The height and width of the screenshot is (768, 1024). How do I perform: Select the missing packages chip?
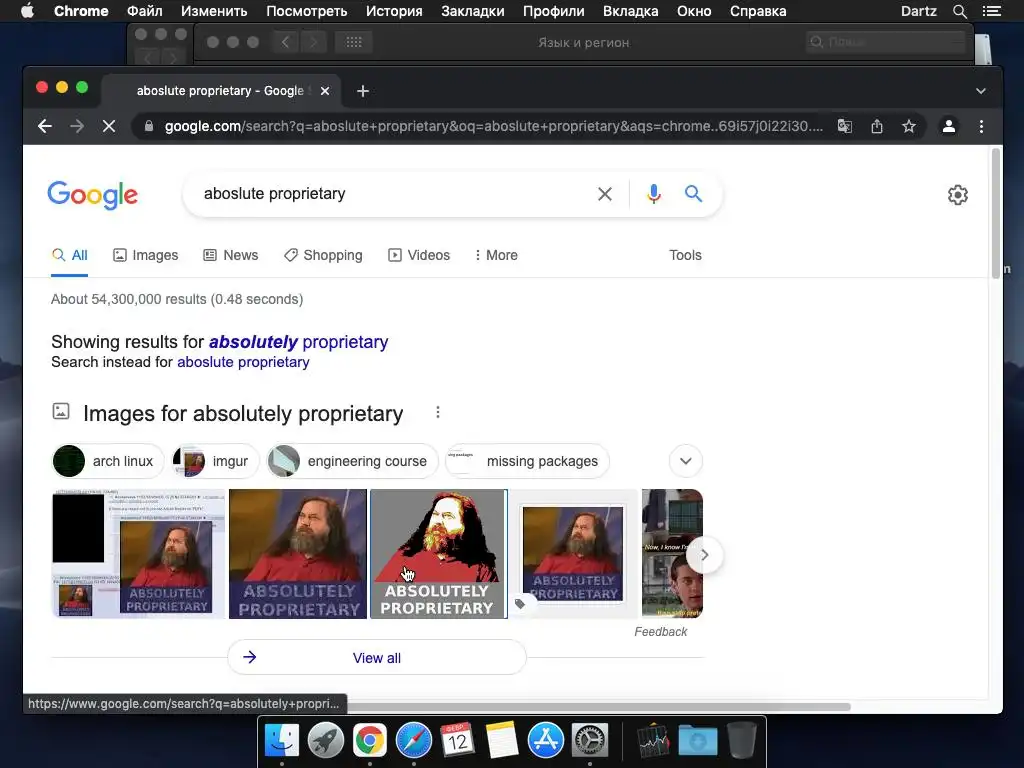(527, 461)
